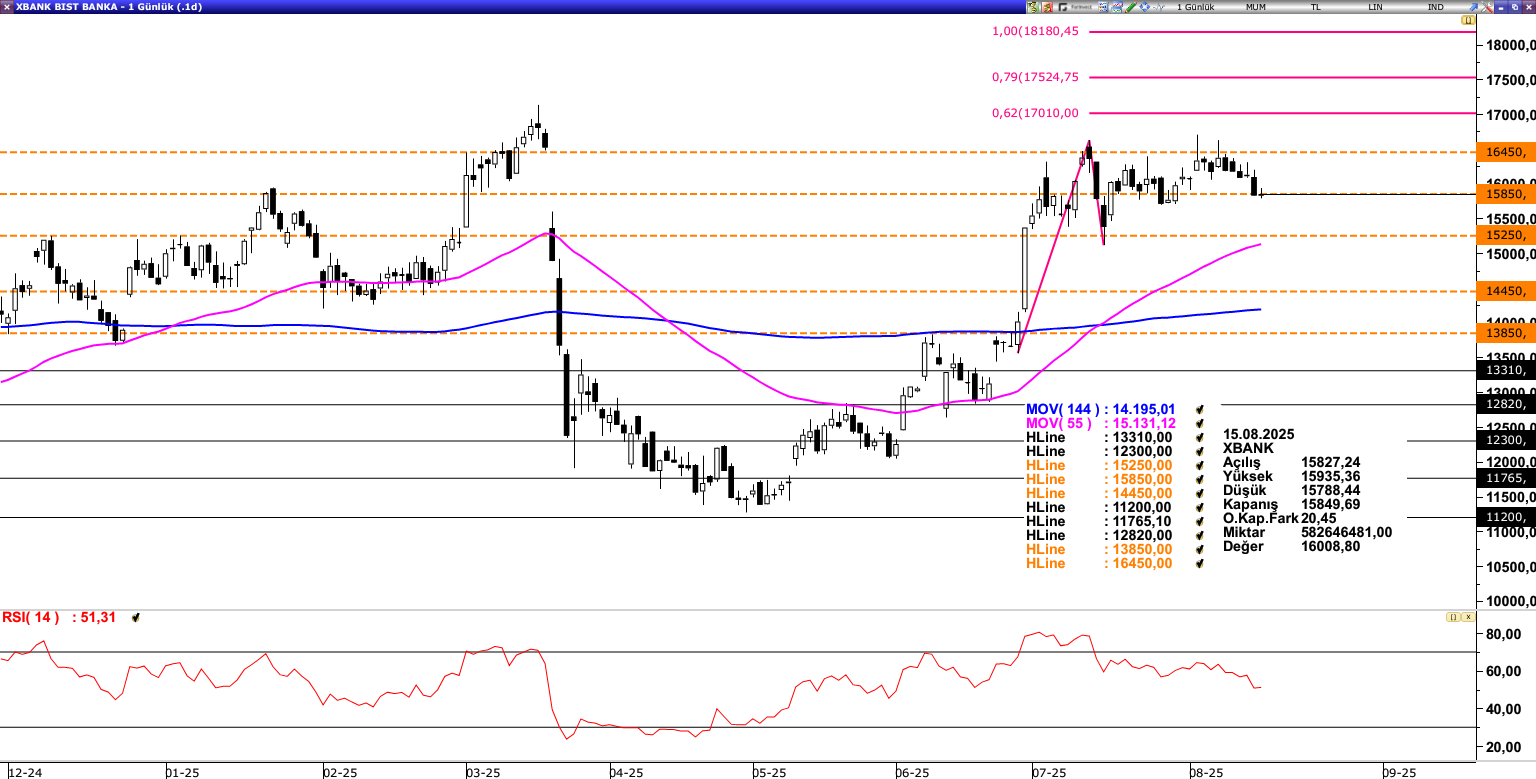Viewport: 1536px width, 779px height.
Task: Click the pulse waveform indicator icon
Action: (1158, 7)
